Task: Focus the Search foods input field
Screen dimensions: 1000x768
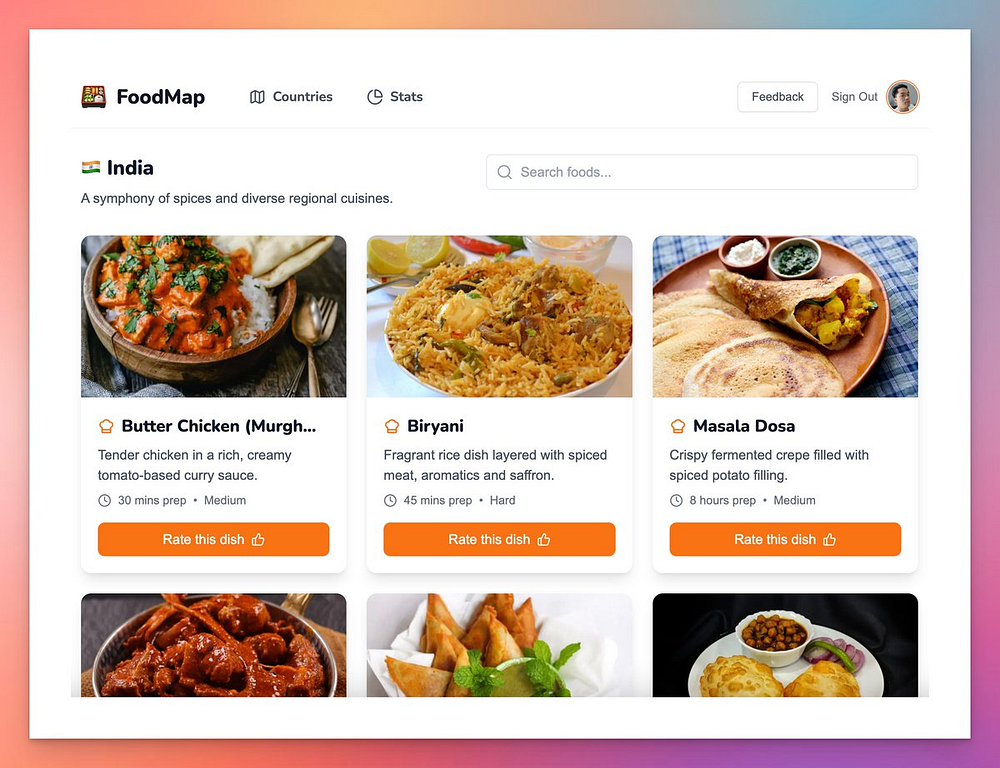Action: (702, 172)
